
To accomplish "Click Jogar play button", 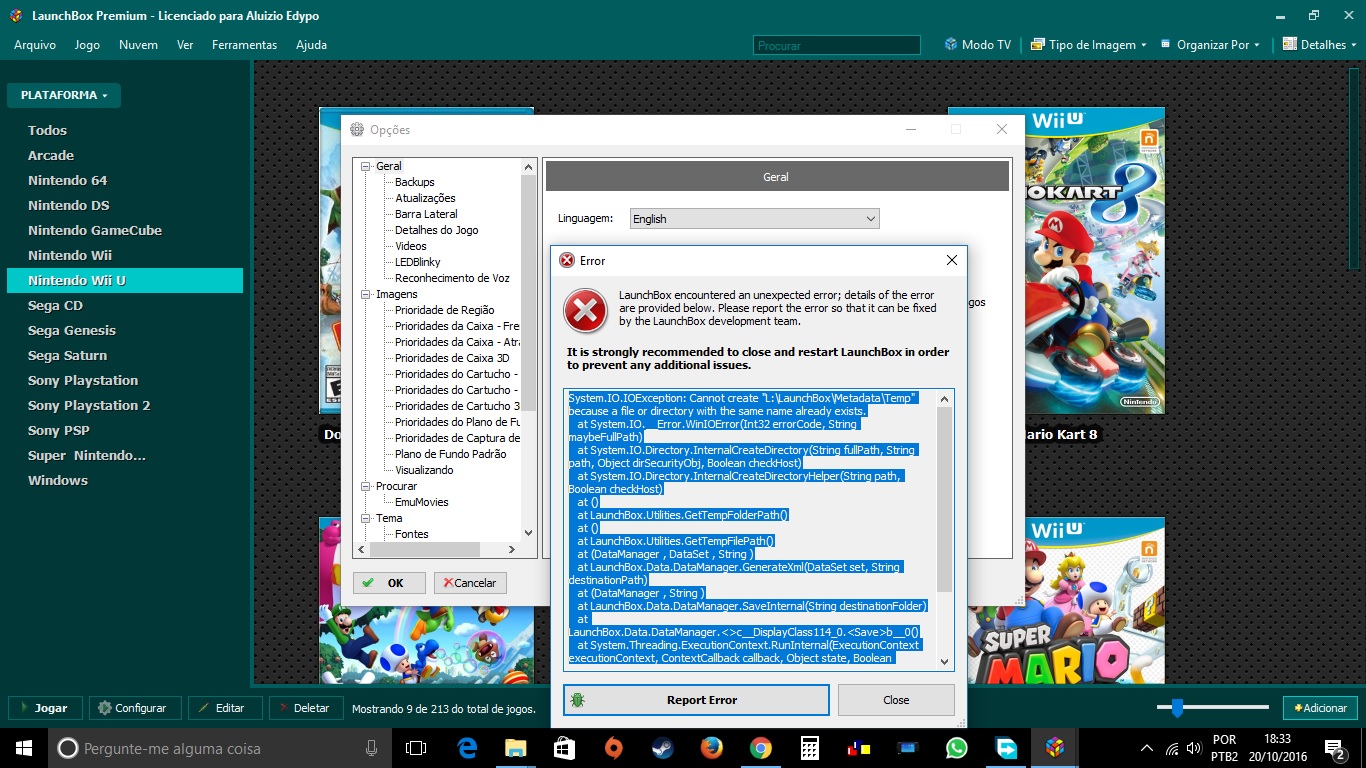I will pos(46,708).
